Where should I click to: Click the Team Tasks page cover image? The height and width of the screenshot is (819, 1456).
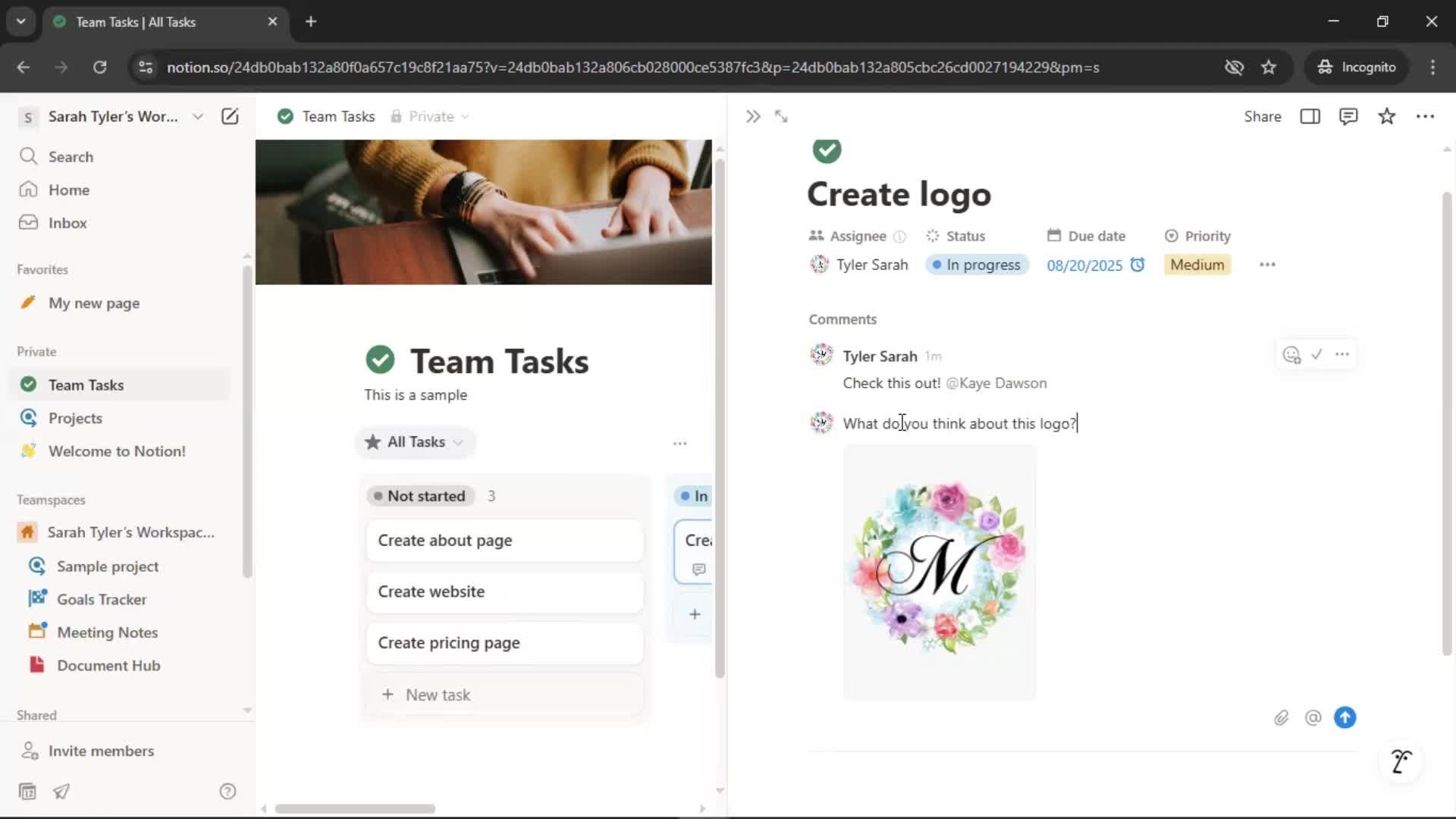pyautogui.click(x=484, y=212)
